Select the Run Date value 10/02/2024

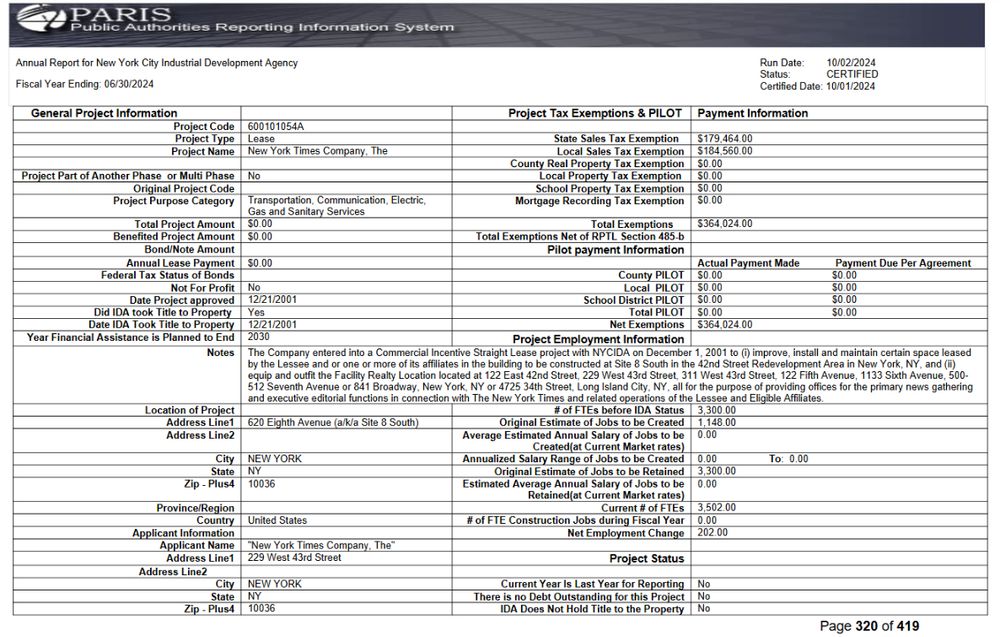851,62
